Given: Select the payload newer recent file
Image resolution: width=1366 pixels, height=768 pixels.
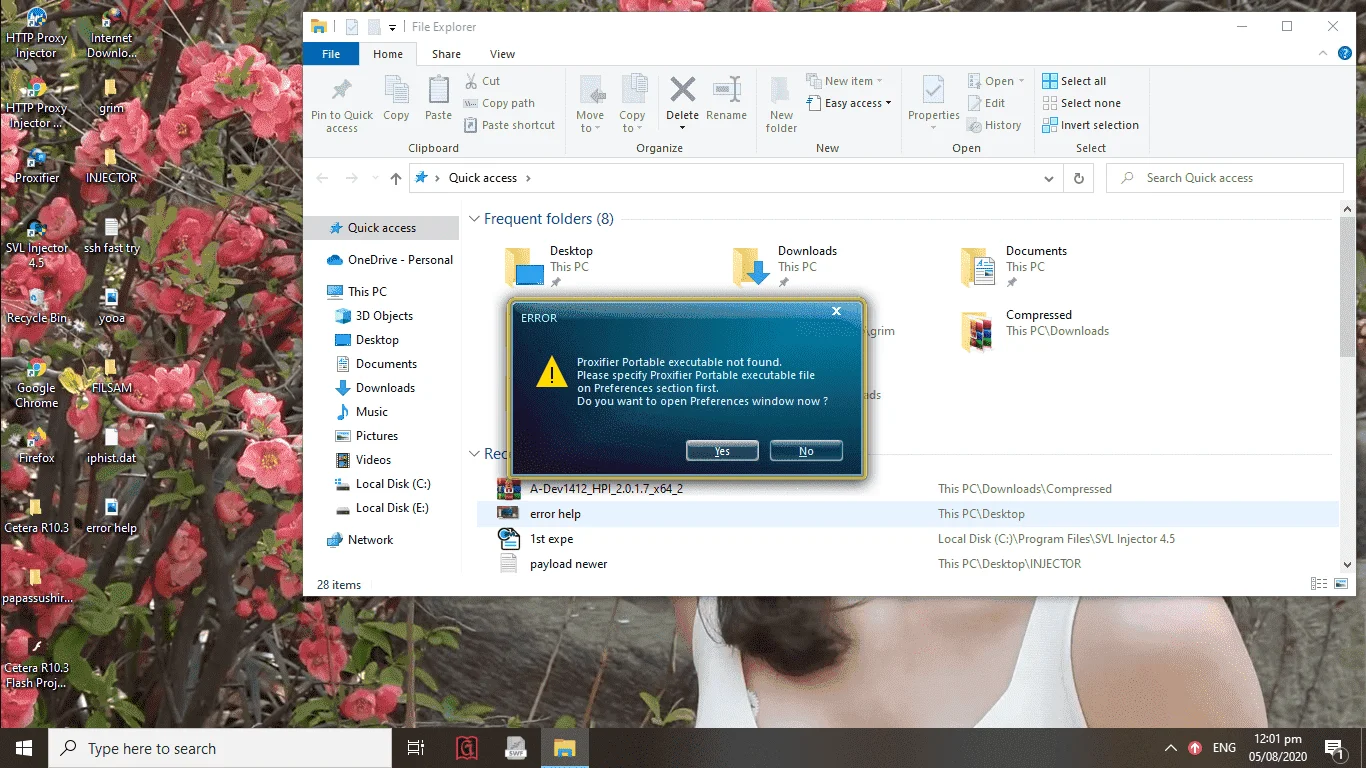Looking at the screenshot, I should pos(568,564).
